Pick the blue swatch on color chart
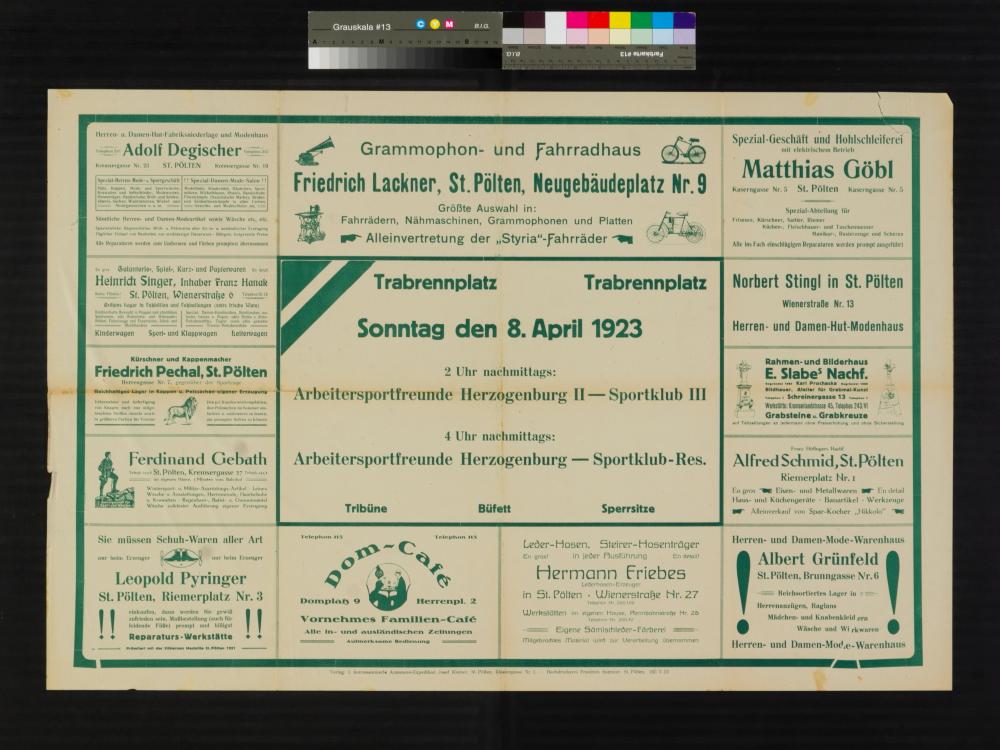 662,20
